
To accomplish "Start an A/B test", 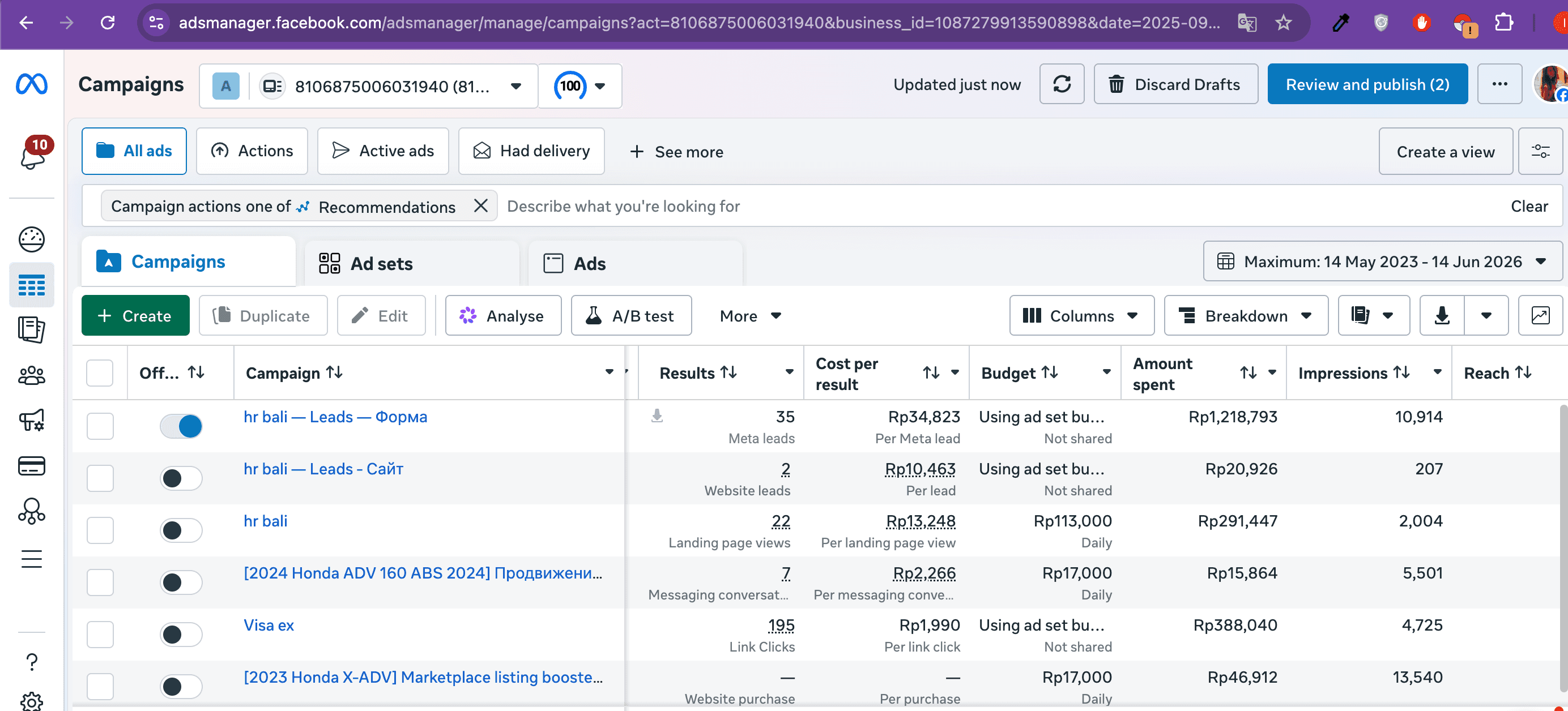I will point(630,315).
